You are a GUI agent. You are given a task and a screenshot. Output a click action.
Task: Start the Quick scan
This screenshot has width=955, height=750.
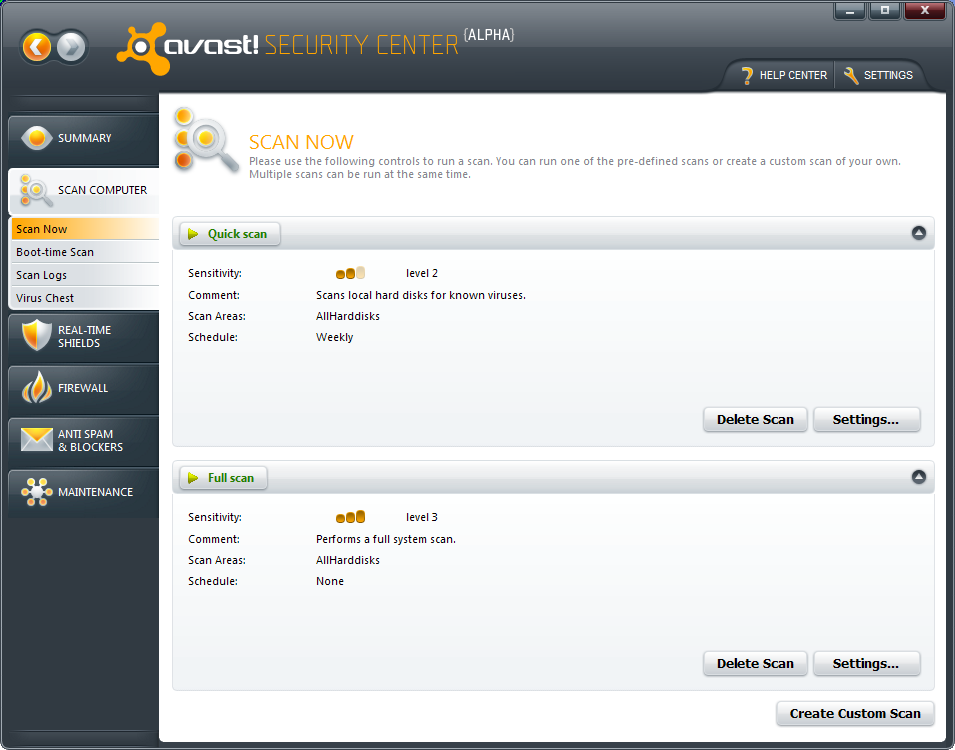230,234
